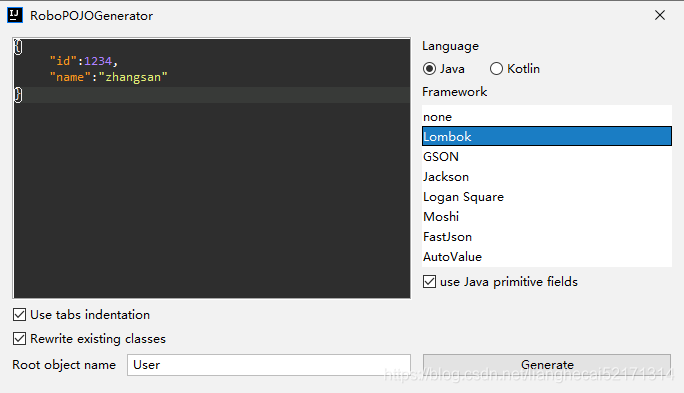The height and width of the screenshot is (393, 684).
Task: Choose Lombok in the framework list
Action: (x=547, y=137)
